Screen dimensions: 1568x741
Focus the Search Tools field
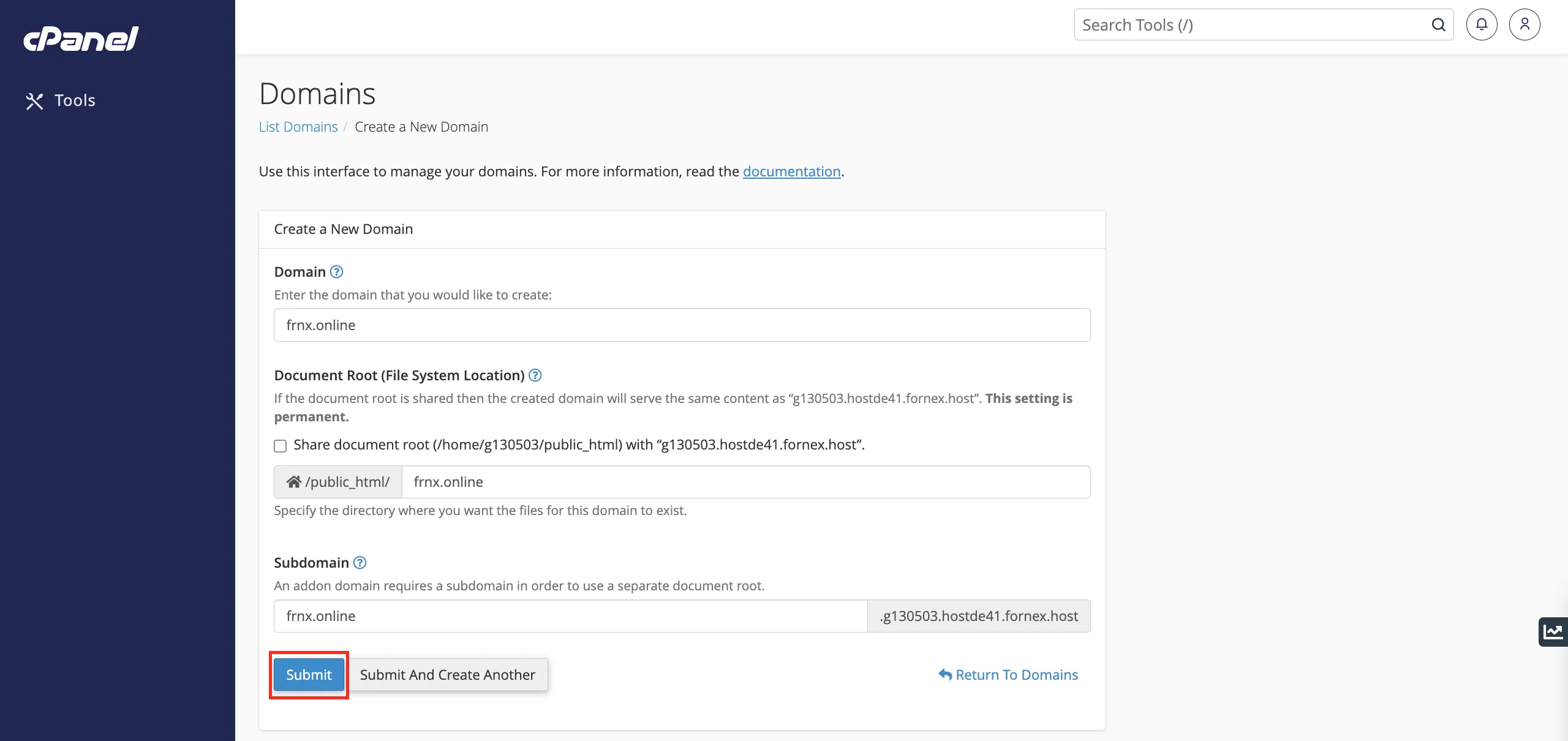[1264, 25]
